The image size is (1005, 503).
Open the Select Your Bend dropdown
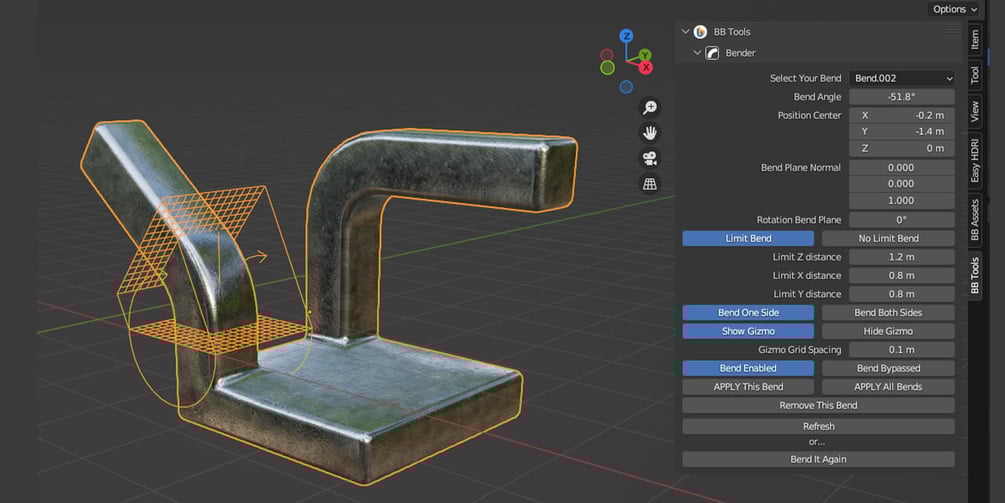(902, 78)
